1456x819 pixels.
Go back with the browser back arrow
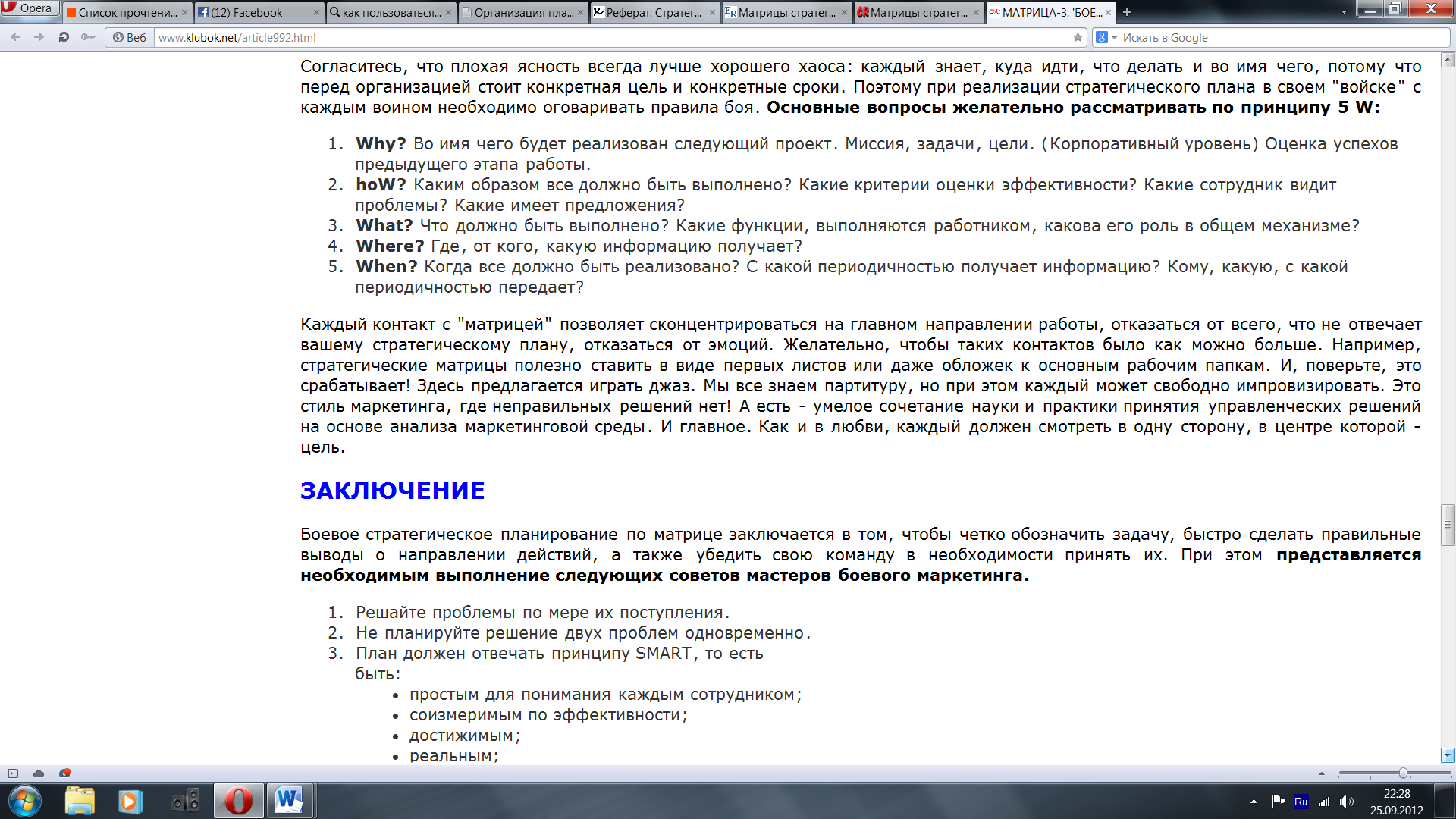click(16, 37)
